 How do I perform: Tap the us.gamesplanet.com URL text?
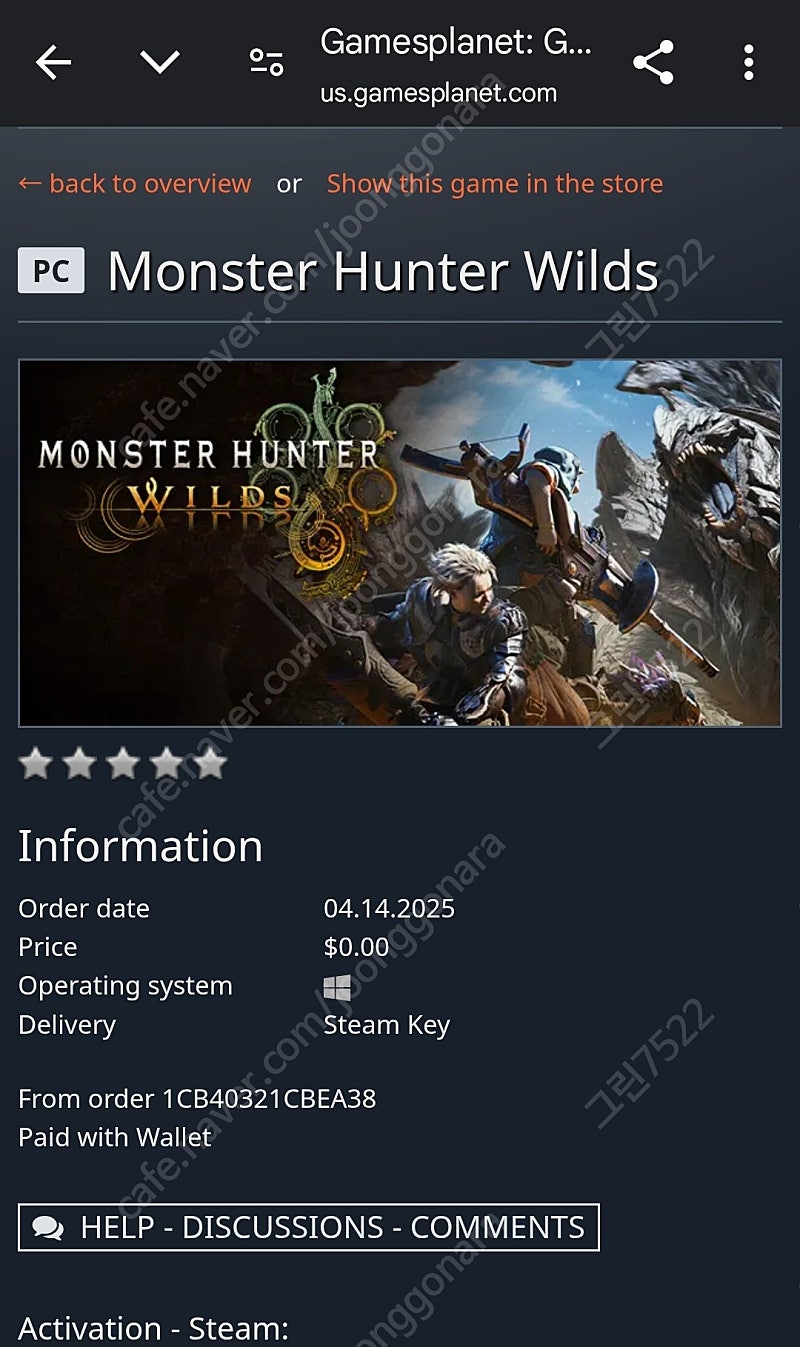pos(438,94)
